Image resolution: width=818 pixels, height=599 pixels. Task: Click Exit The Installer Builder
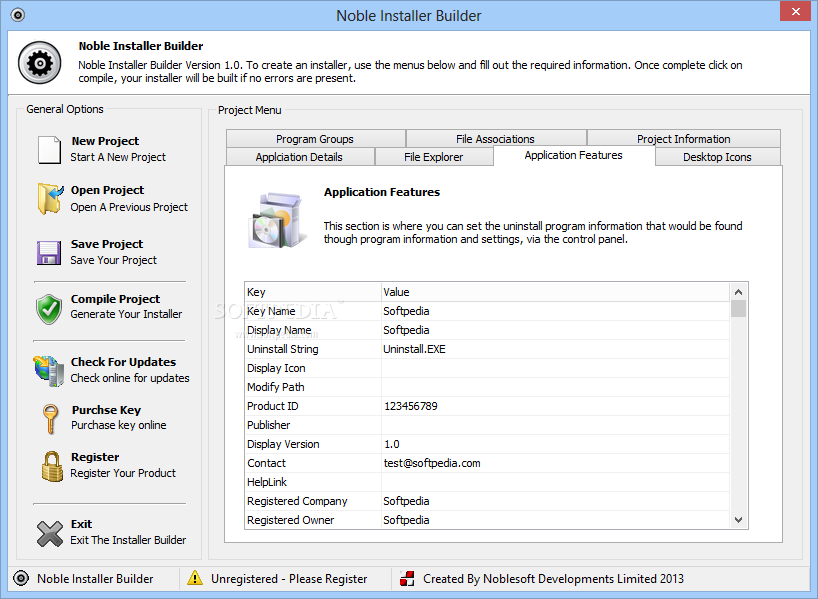point(128,540)
